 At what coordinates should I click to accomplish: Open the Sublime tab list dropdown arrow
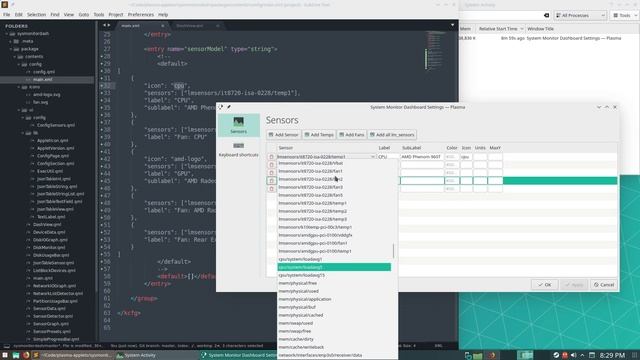pyautogui.click(x=452, y=25)
